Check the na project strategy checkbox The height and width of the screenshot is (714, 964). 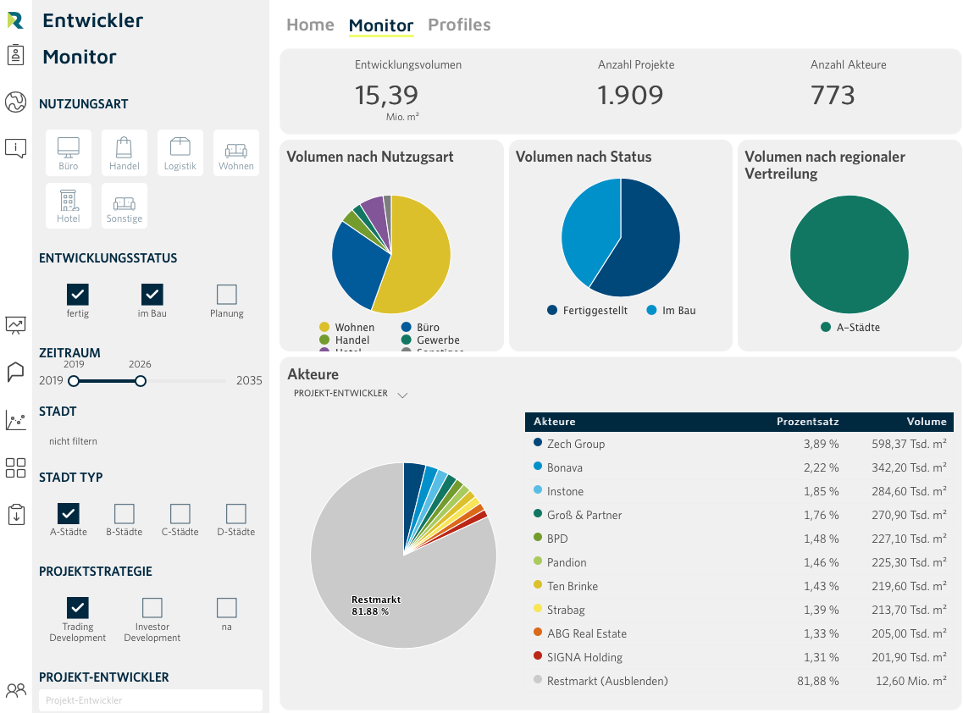point(227,608)
